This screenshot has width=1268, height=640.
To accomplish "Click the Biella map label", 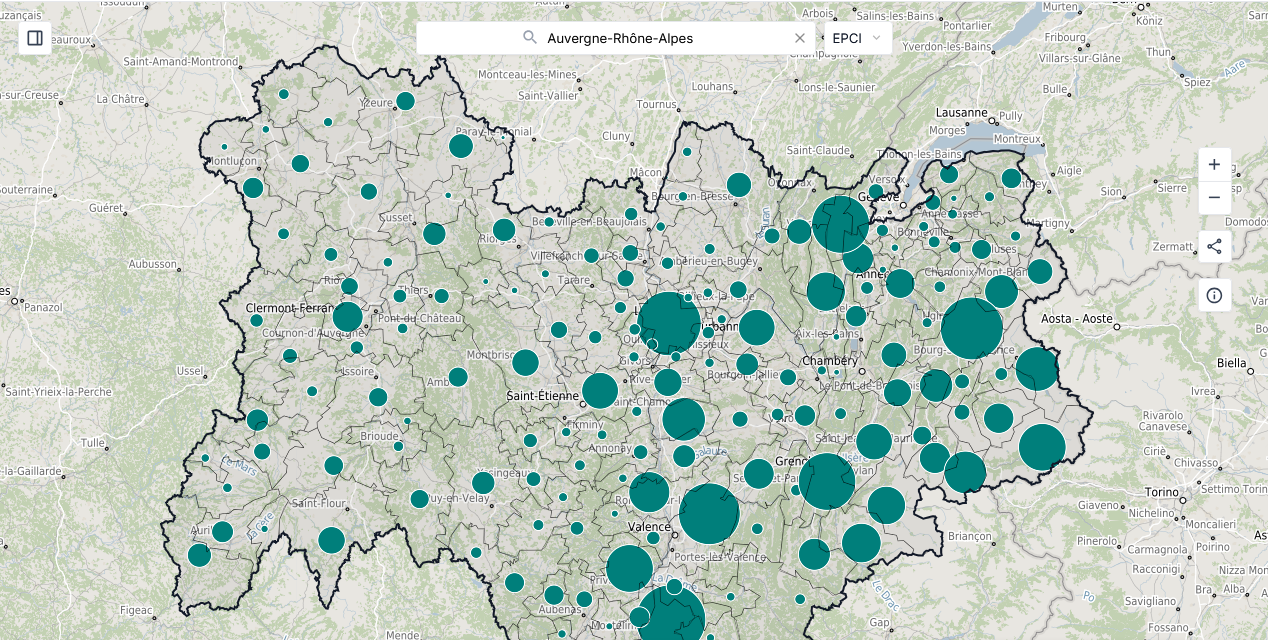I will click(1232, 363).
